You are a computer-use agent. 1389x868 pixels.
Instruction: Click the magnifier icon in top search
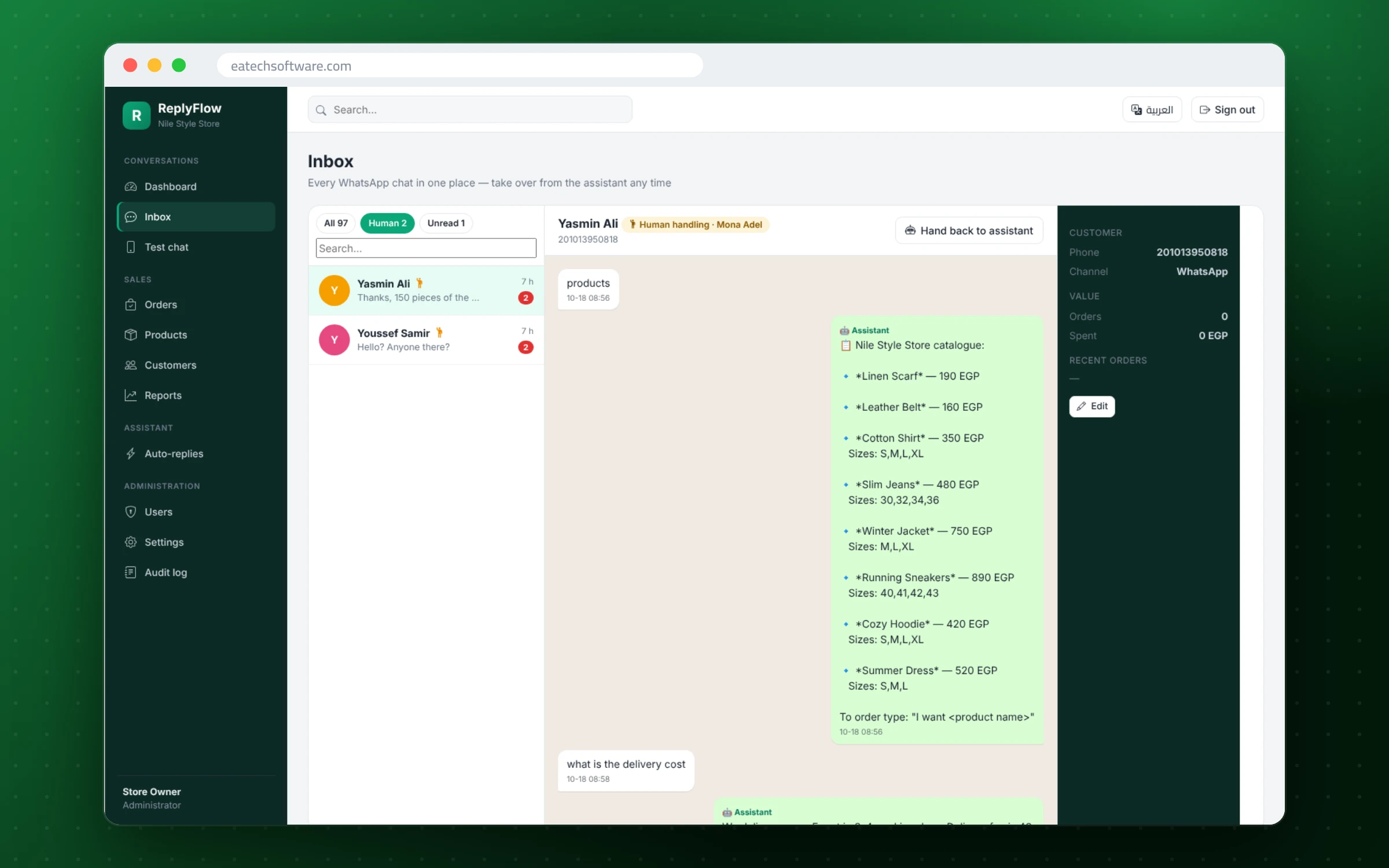pos(321,110)
